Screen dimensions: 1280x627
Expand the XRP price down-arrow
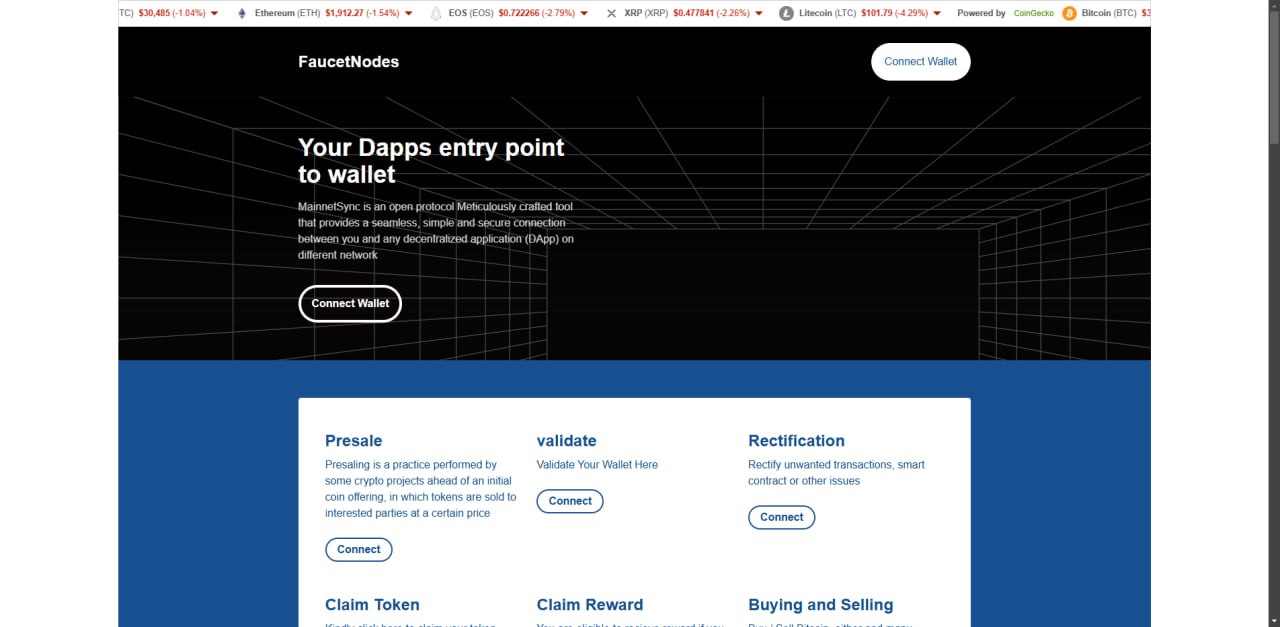tap(759, 13)
